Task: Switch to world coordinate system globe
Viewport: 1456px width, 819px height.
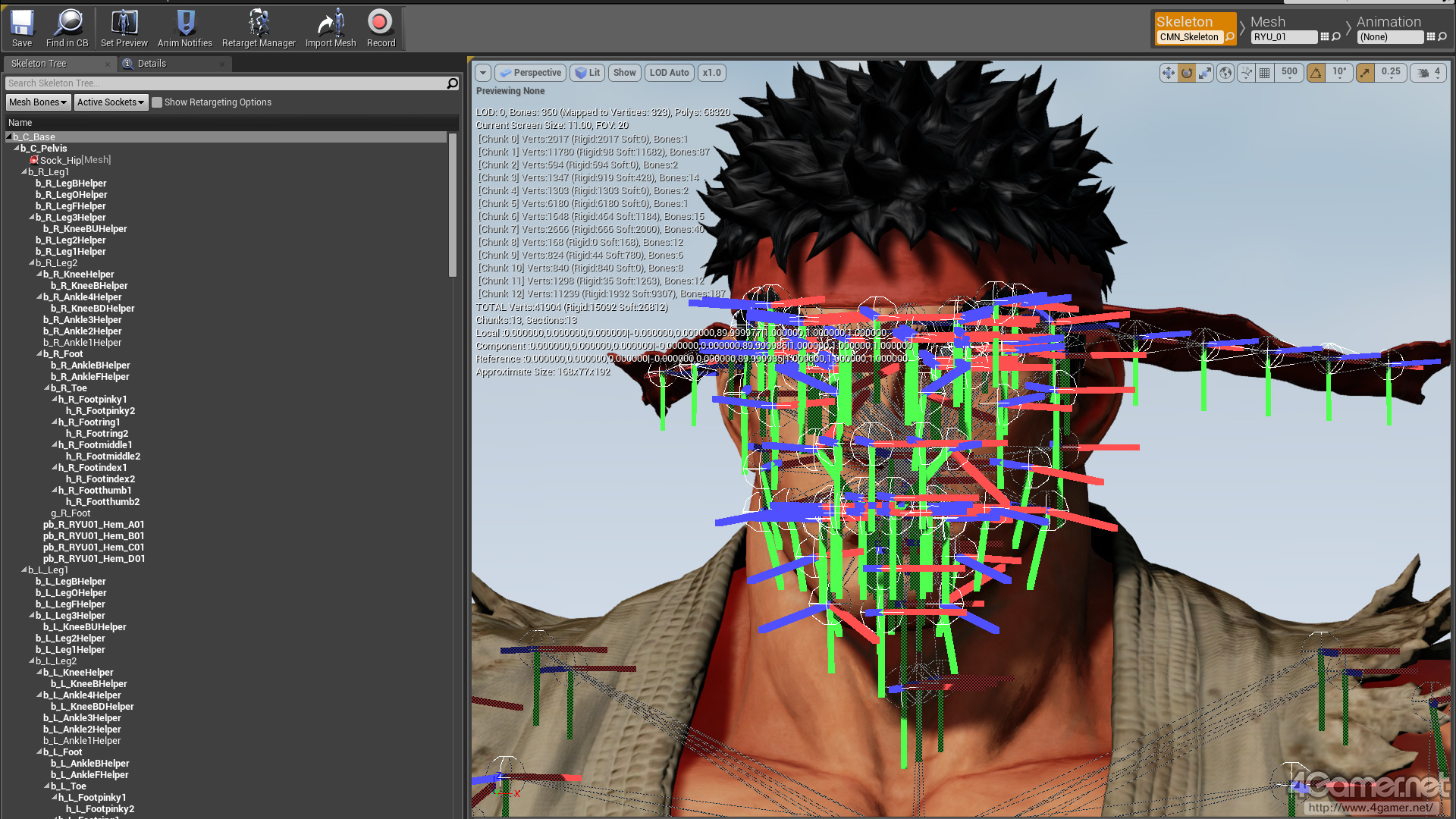Action: (x=1225, y=73)
